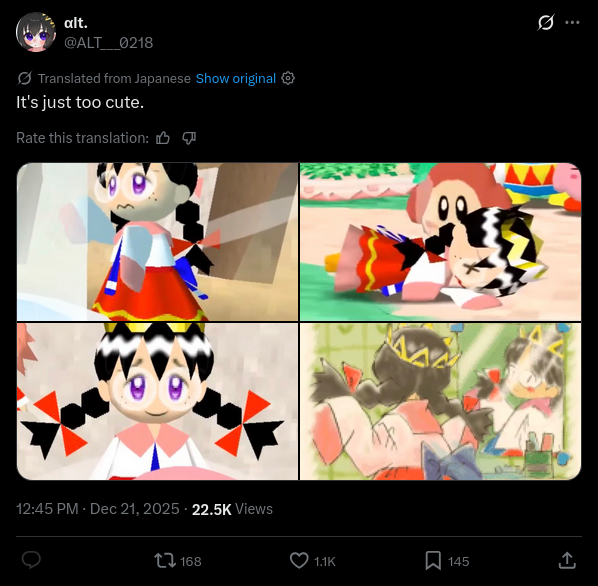Screen dimensions: 598x586
Task: Click the reply speech bubble icon
Action: [x=31, y=560]
